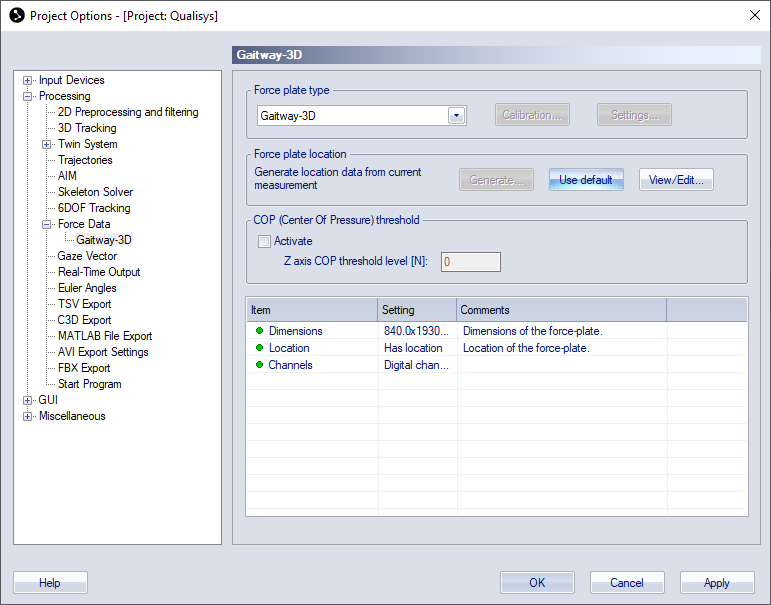Click the Comments column header
Image resolution: width=771 pixels, height=605 pixels.
(562, 310)
